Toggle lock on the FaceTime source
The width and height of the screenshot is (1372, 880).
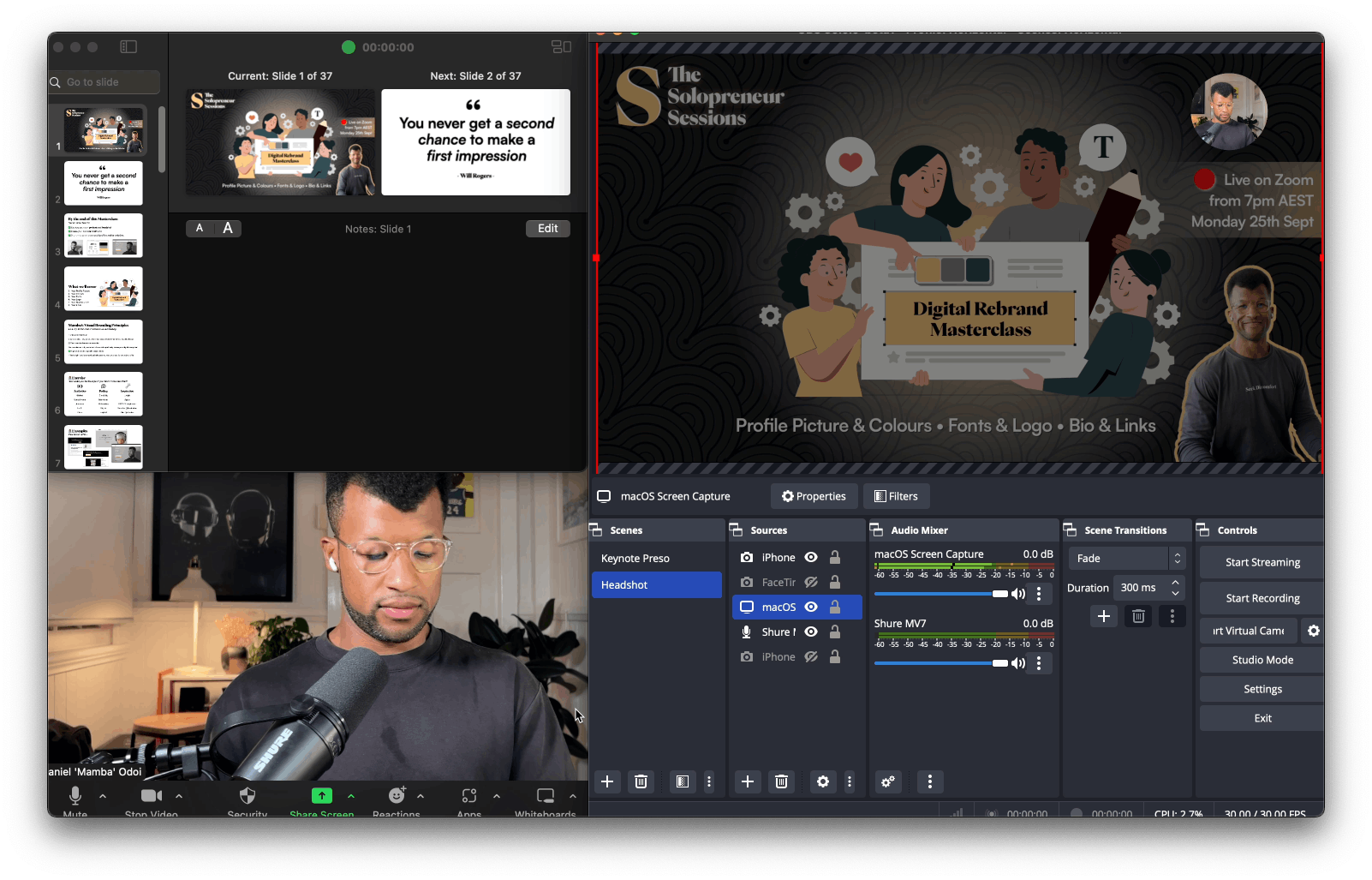click(x=835, y=582)
